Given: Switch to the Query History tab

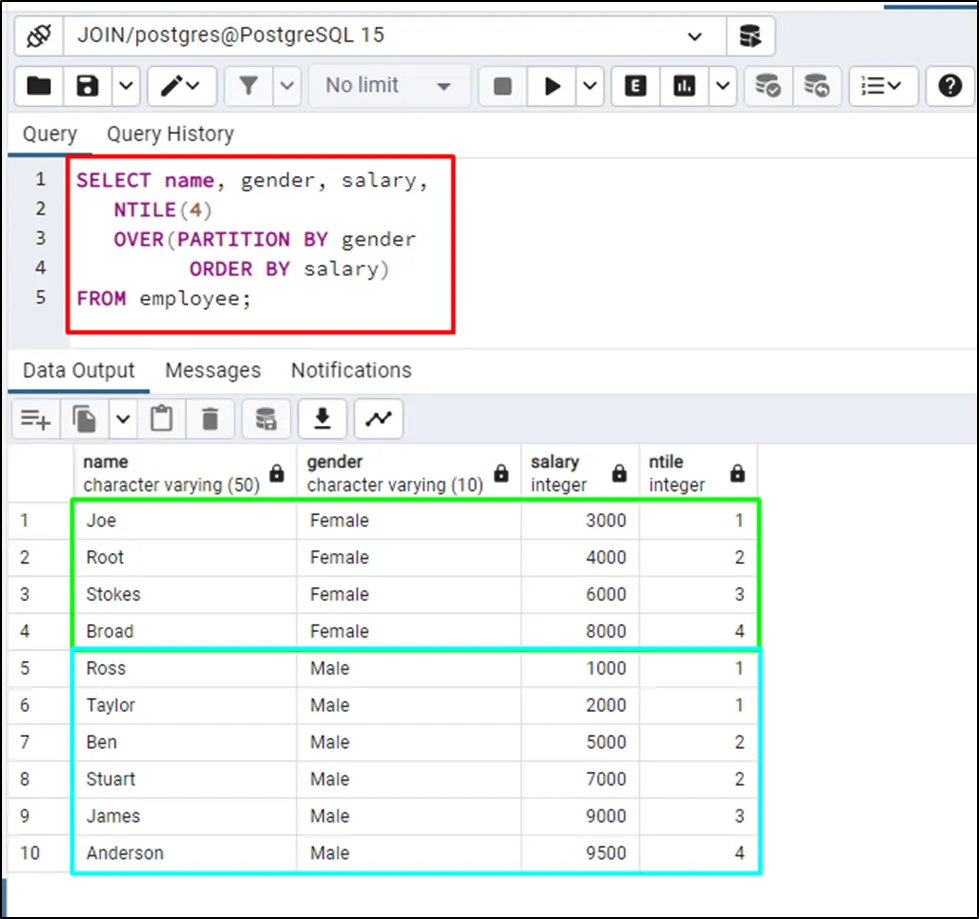Looking at the screenshot, I should (170, 134).
